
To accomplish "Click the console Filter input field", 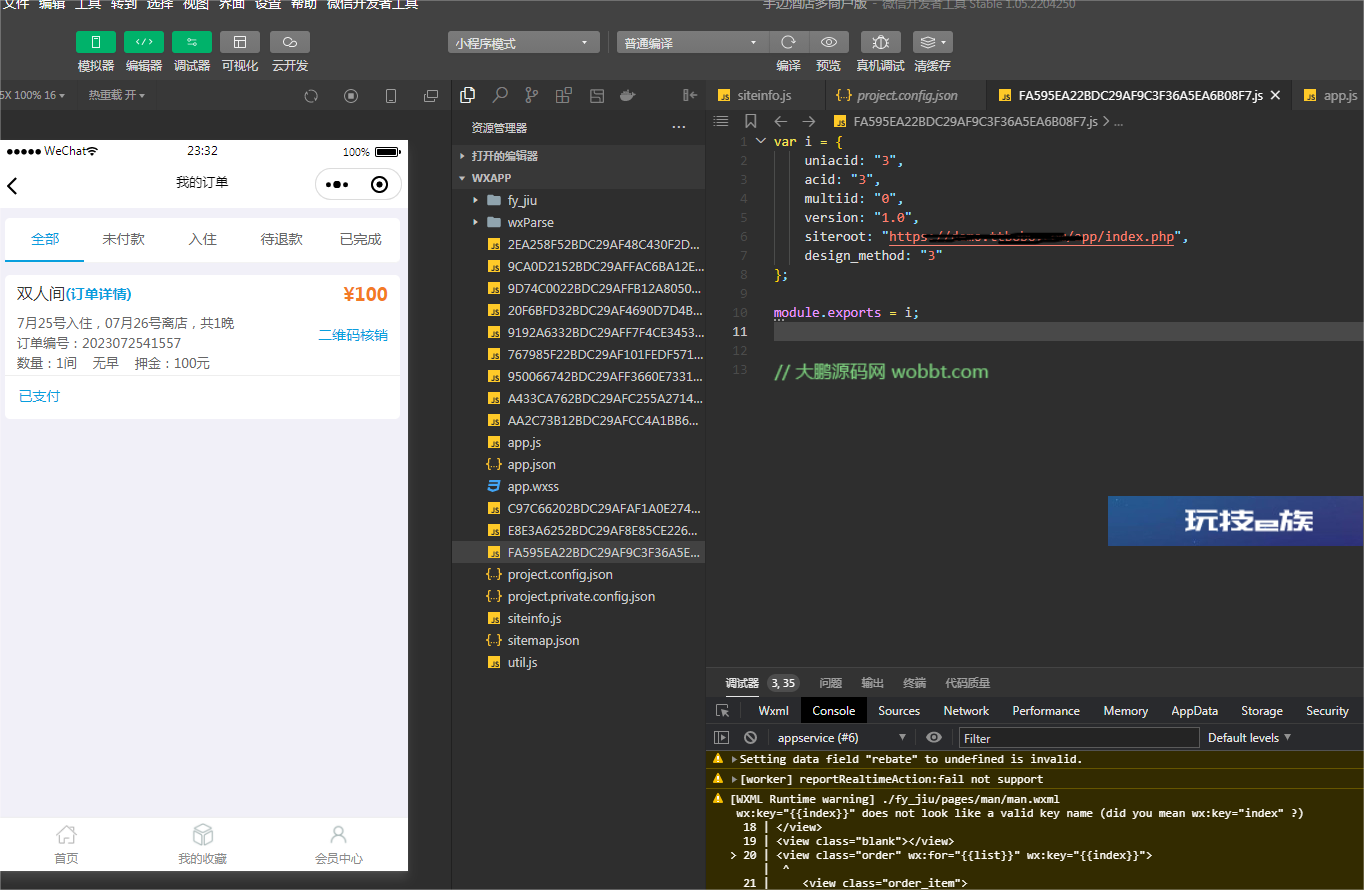I will [1079, 738].
